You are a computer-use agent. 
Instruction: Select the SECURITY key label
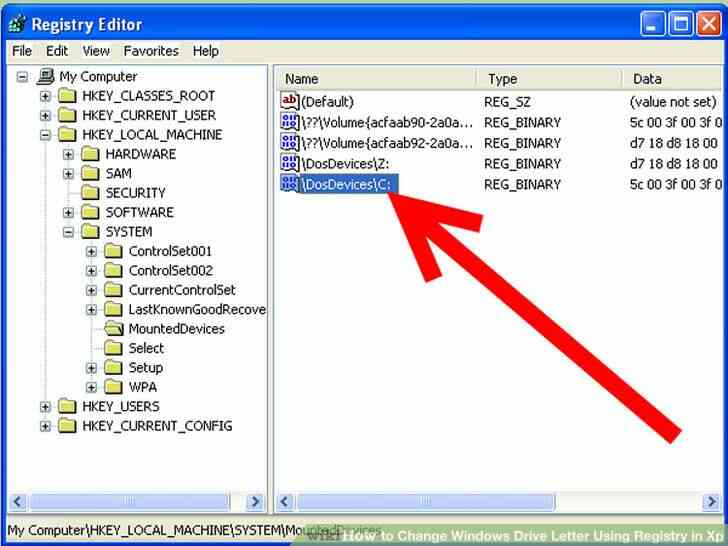point(136,193)
